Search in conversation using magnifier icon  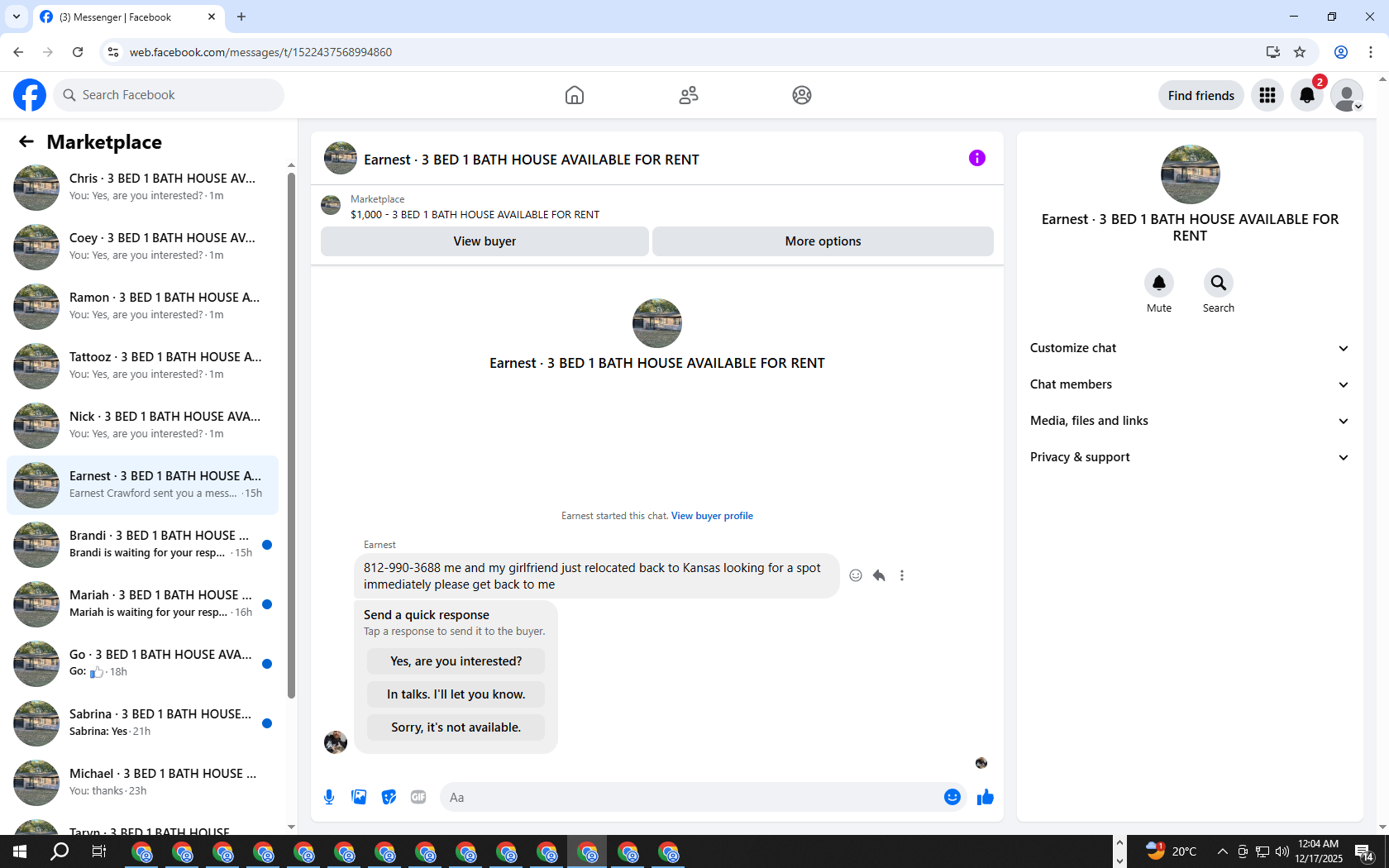(x=1219, y=283)
